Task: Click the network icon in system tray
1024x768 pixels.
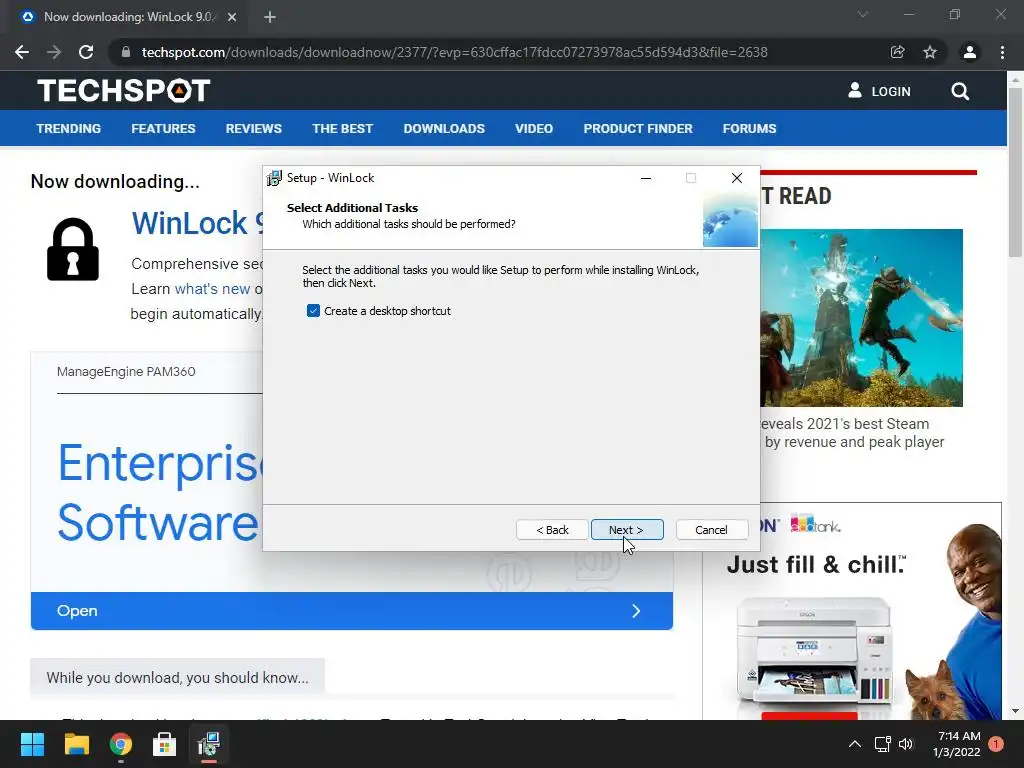Action: click(x=883, y=744)
